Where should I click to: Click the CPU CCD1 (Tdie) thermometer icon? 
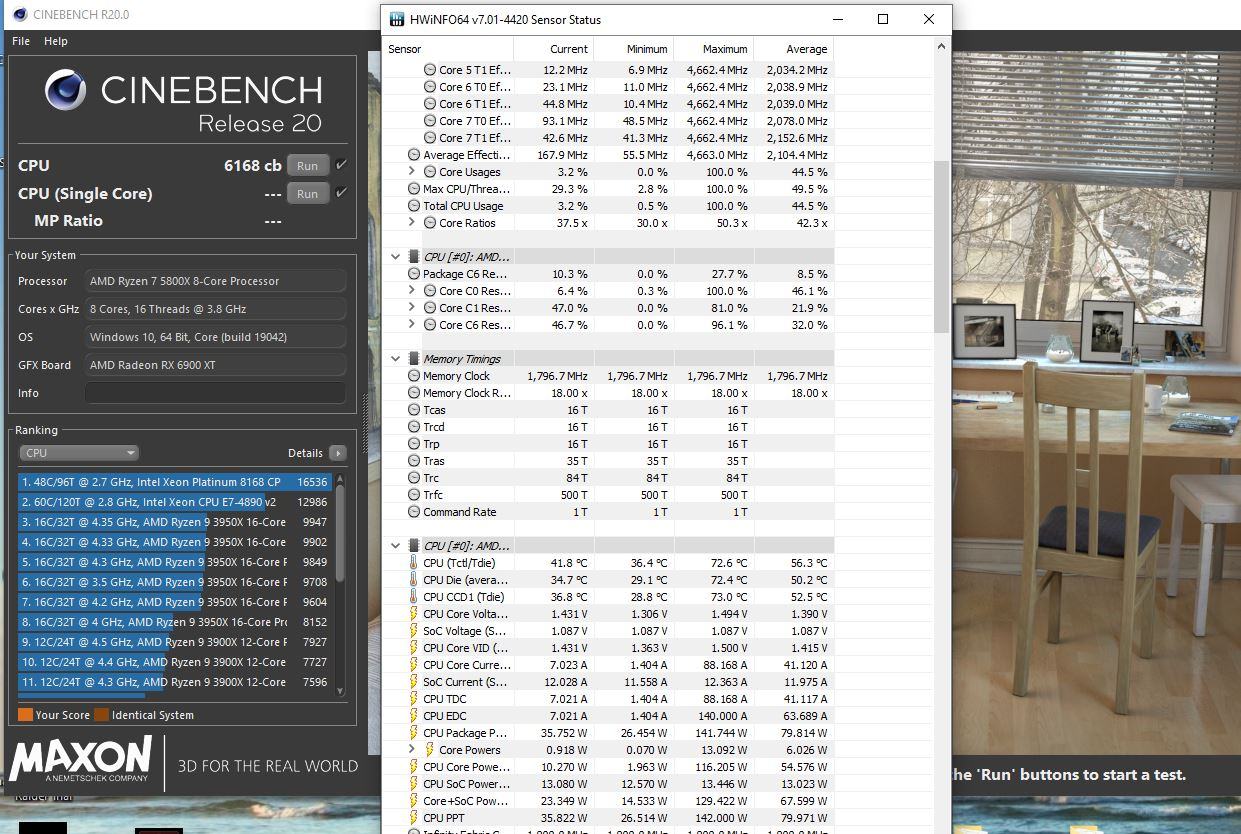[413, 597]
